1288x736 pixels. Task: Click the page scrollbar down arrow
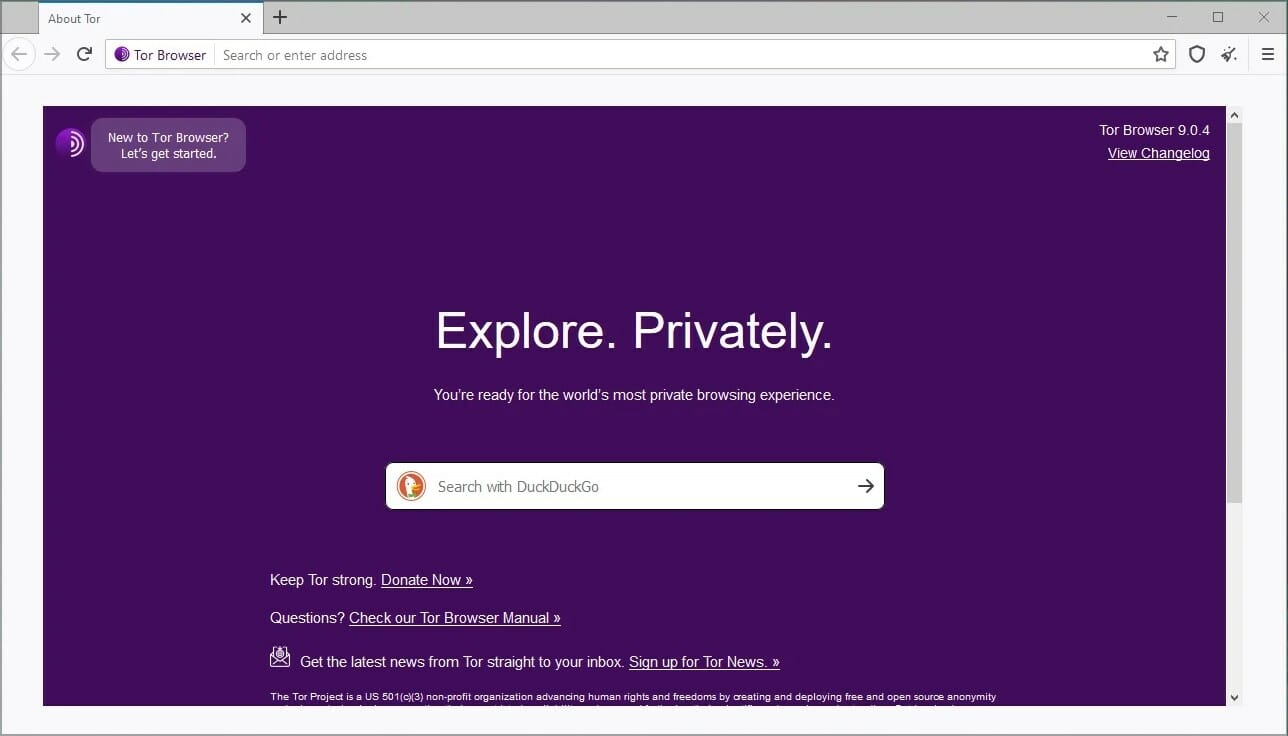[x=1234, y=698]
